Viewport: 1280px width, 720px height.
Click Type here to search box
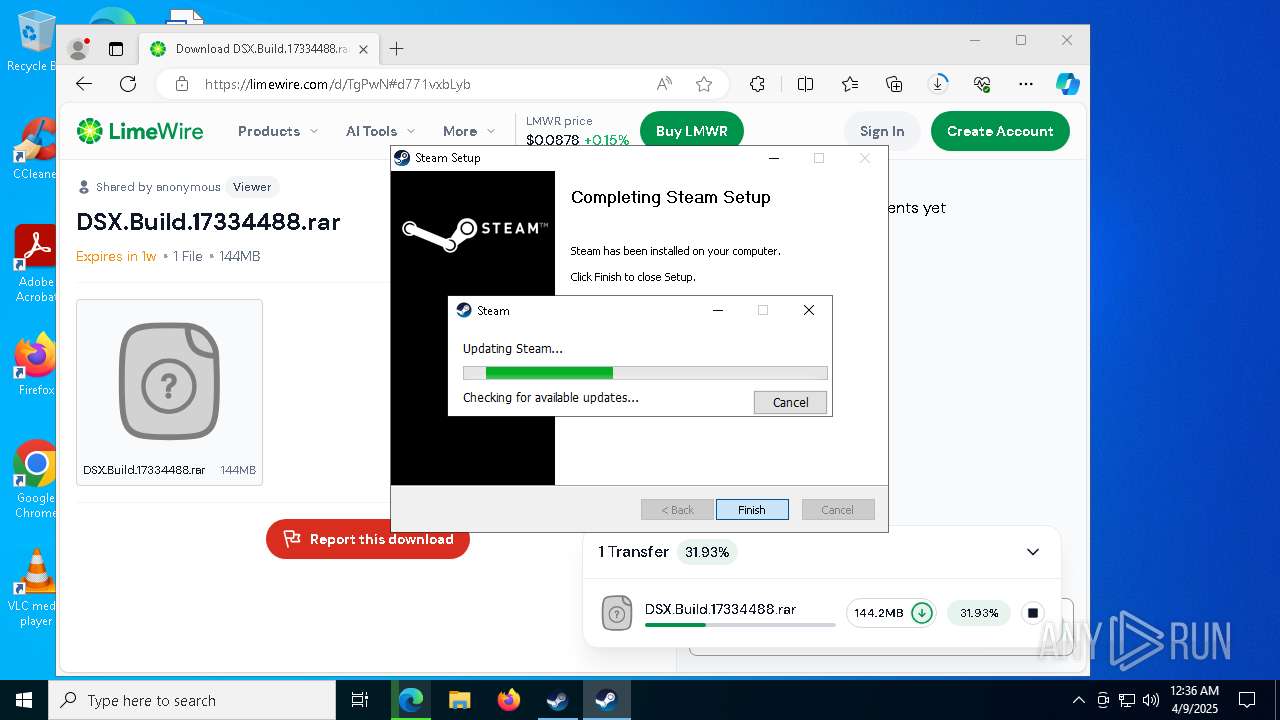pyautogui.click(x=192, y=700)
